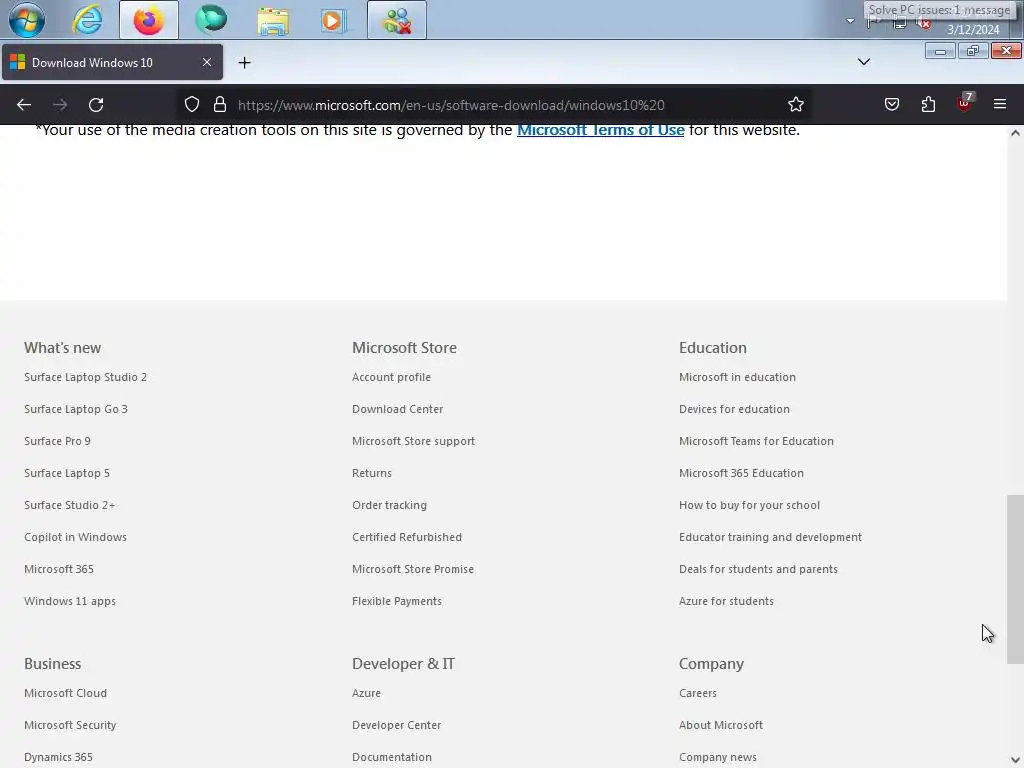Open Educator training and development link
The width and height of the screenshot is (1024, 768).
tap(770, 537)
